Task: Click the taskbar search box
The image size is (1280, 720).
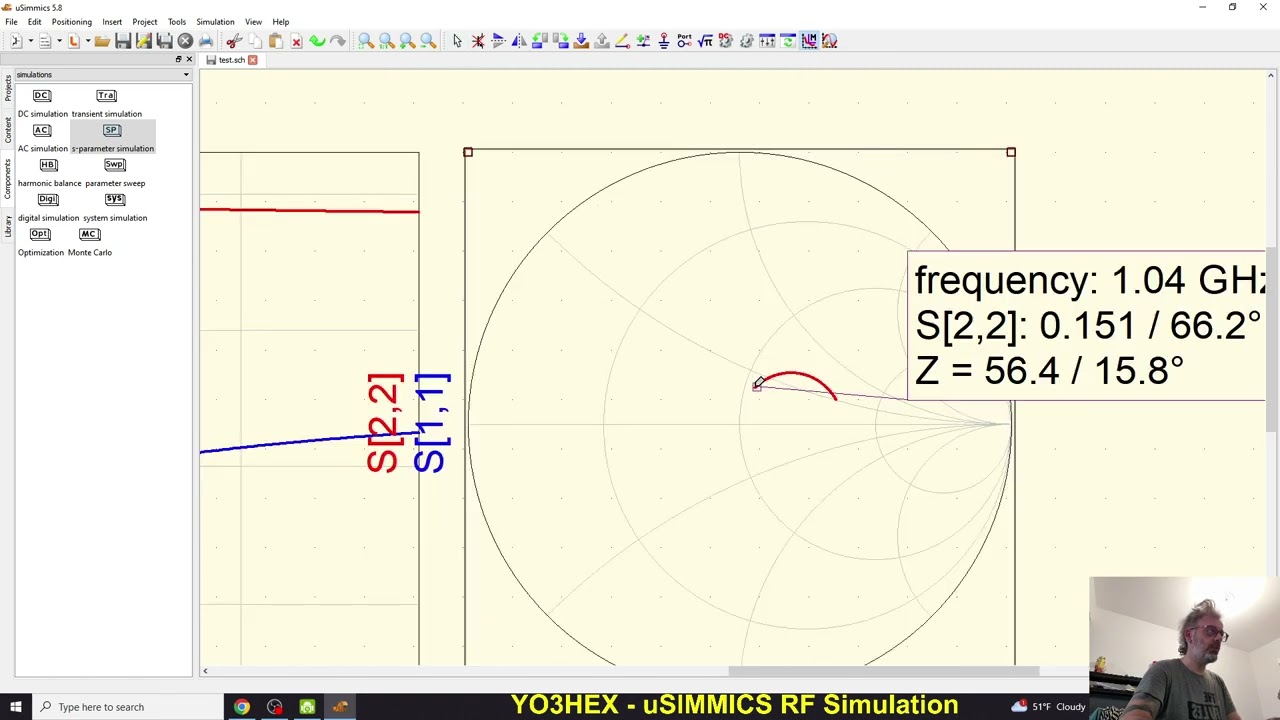Action: pyautogui.click(x=128, y=707)
